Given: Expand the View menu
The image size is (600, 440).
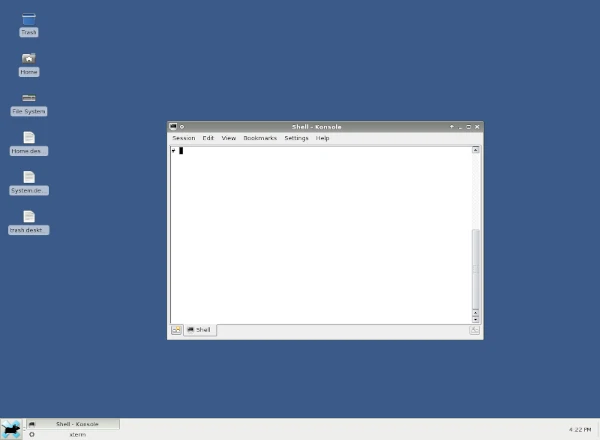Looking at the screenshot, I should pyautogui.click(x=229, y=138).
